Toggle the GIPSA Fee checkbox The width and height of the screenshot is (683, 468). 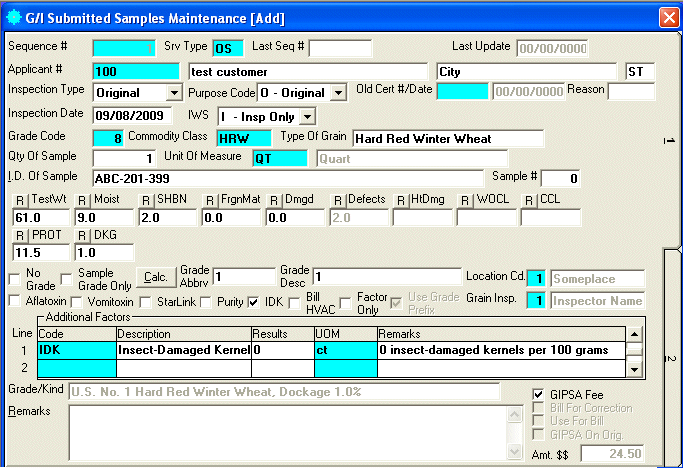click(x=540, y=395)
